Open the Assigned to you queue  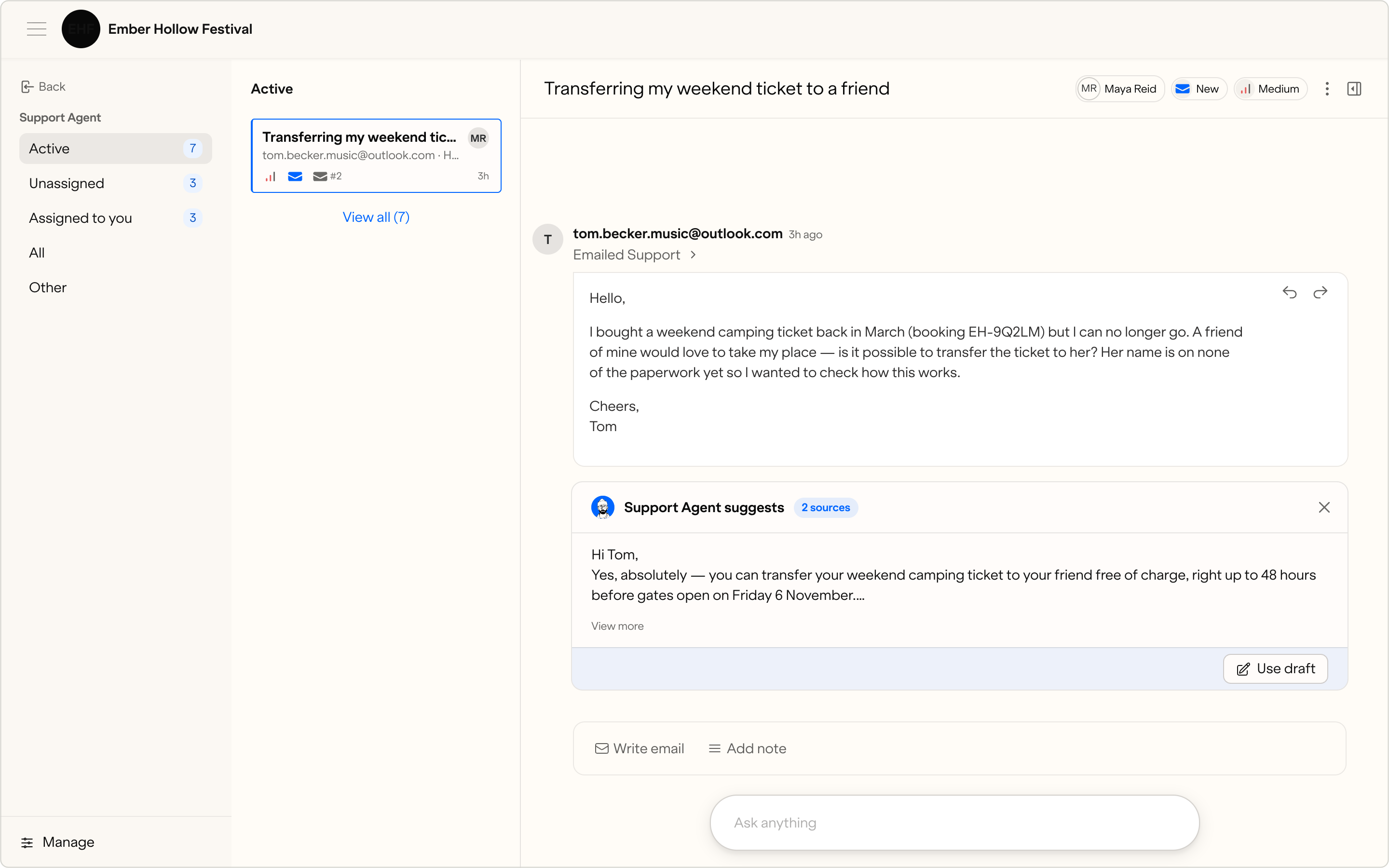[115, 218]
